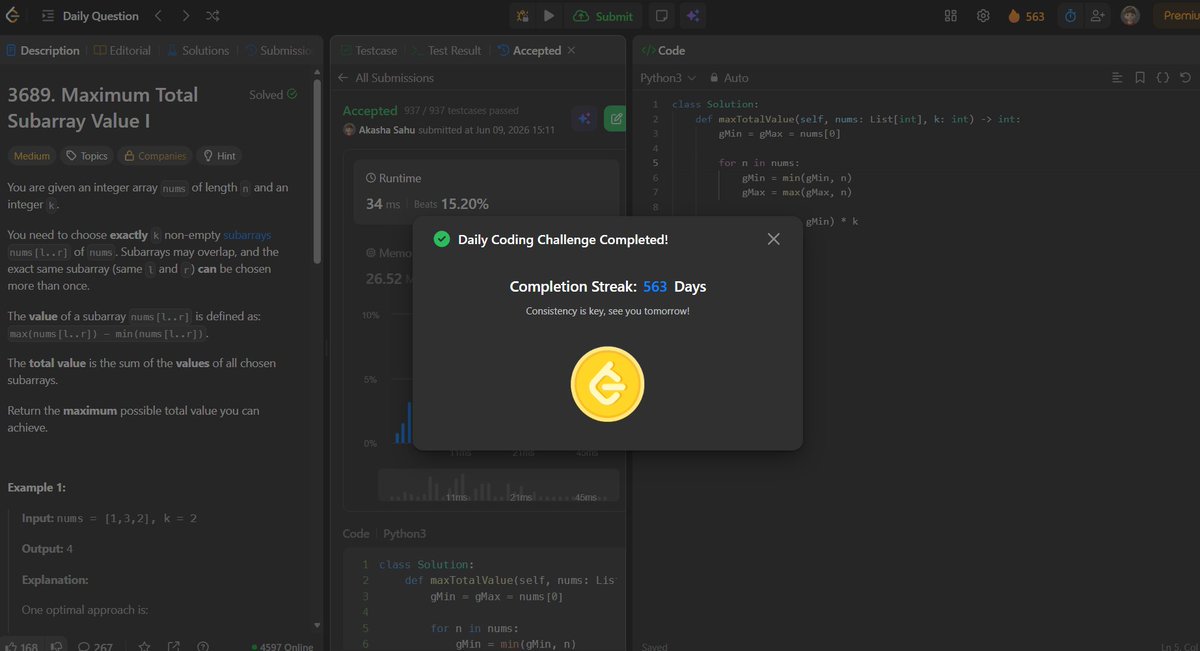Open the debugger bug icon
1200x651 pixels.
pos(522,16)
